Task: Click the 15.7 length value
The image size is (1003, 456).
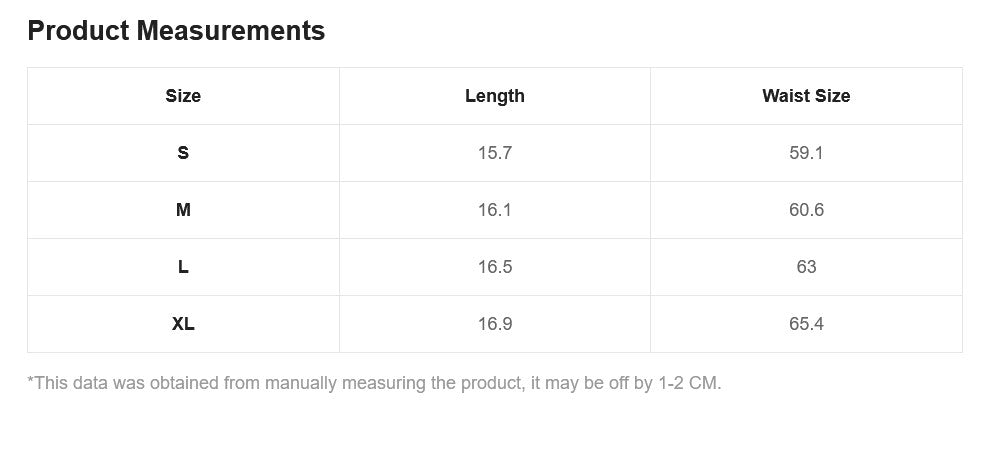Action: [x=494, y=153]
